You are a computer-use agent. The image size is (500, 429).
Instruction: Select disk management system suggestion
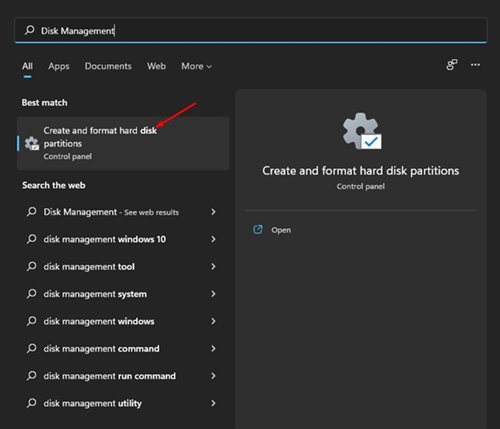(122, 294)
